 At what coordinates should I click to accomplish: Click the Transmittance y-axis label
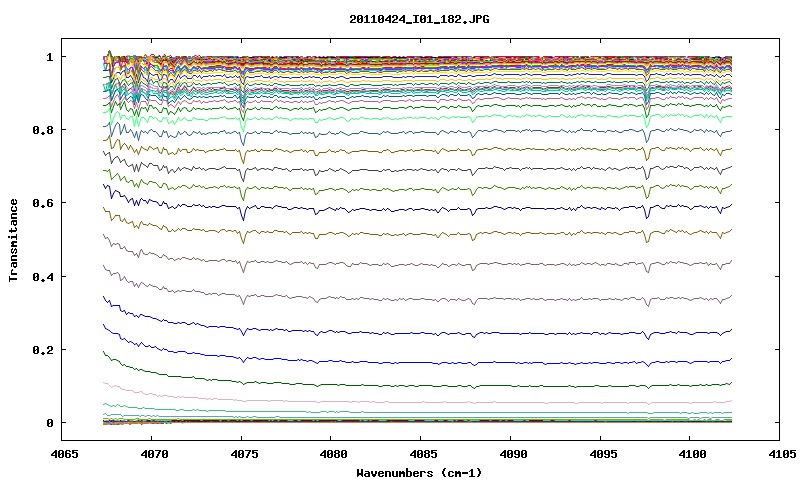[14, 240]
